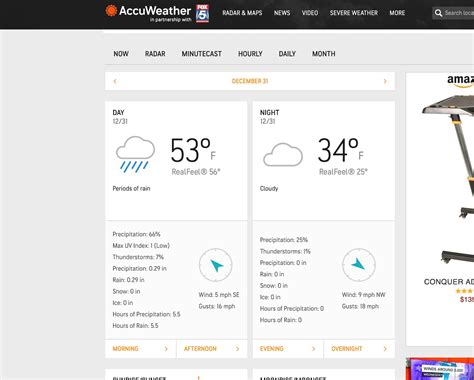Open the Video menu
Image resolution: width=474 pixels, height=380 pixels.
coord(310,13)
